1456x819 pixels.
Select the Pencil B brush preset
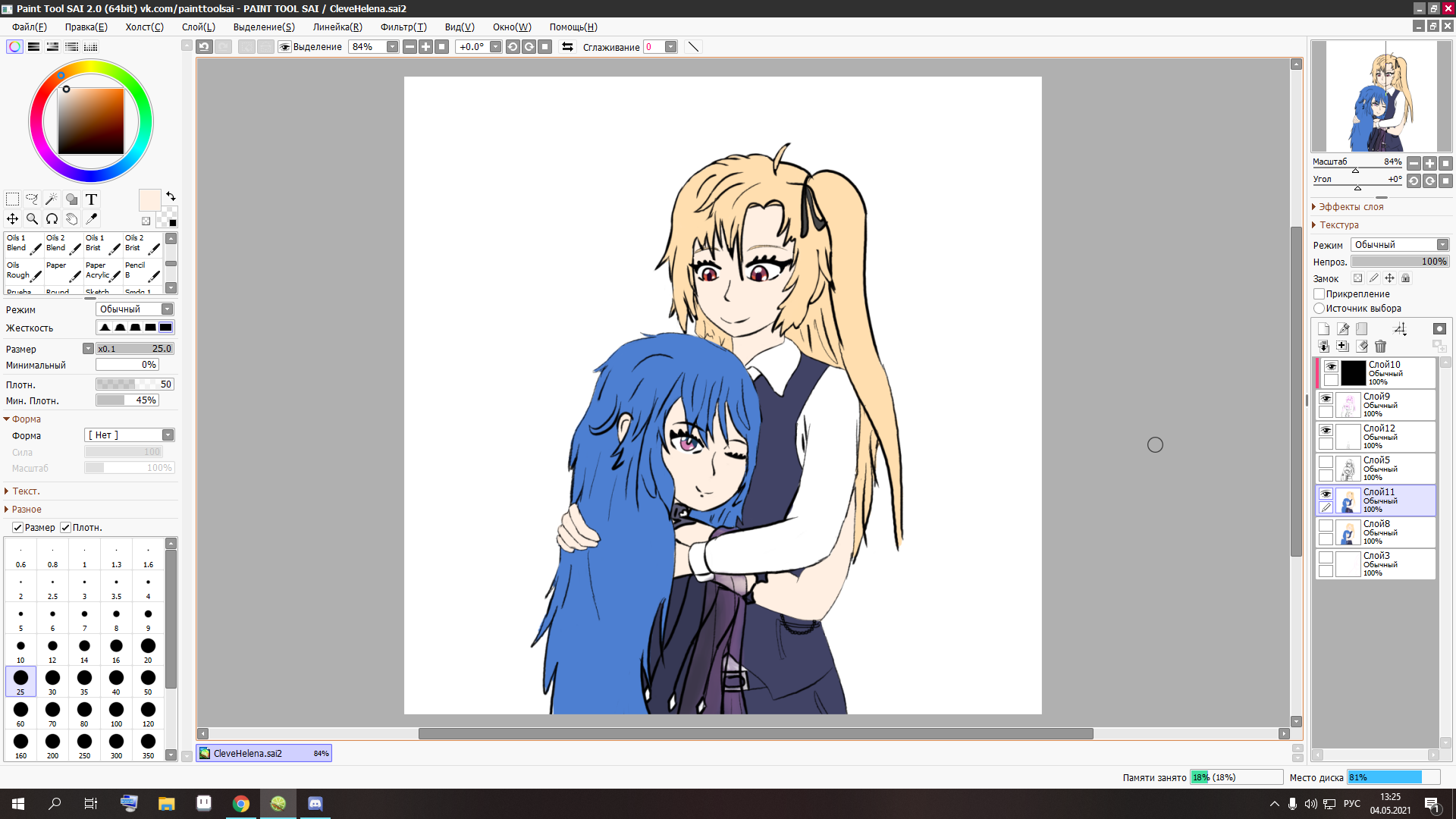(142, 271)
